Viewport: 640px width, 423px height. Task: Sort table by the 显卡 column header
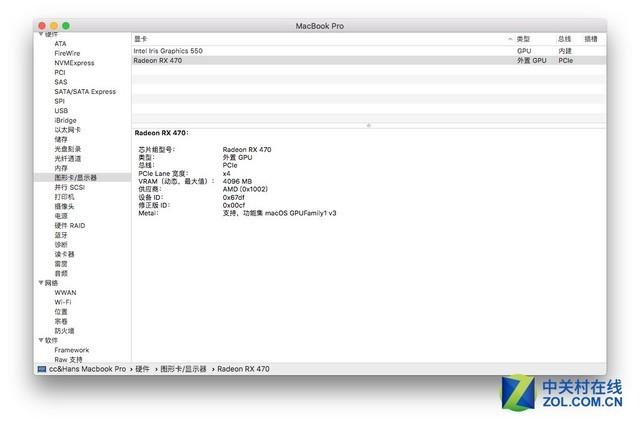[x=140, y=39]
